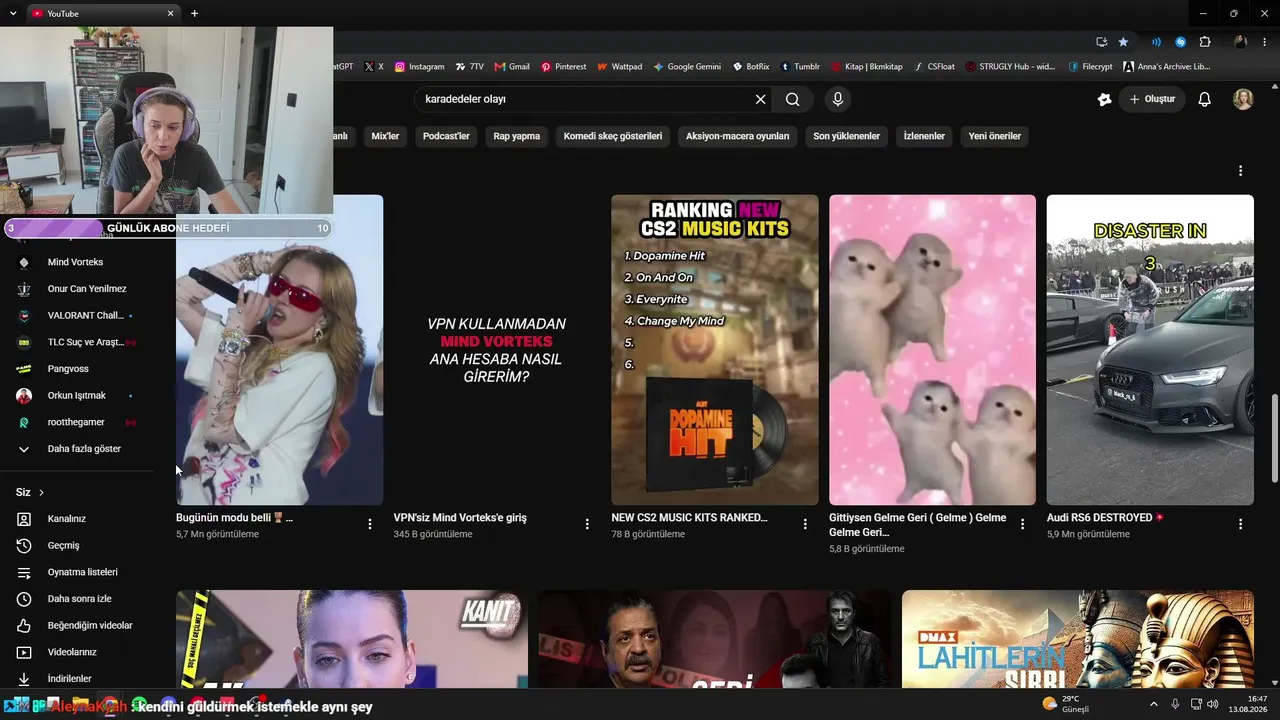Select the Komedi skeç gösterileri chip
The image size is (1280, 720).
pyautogui.click(x=613, y=136)
